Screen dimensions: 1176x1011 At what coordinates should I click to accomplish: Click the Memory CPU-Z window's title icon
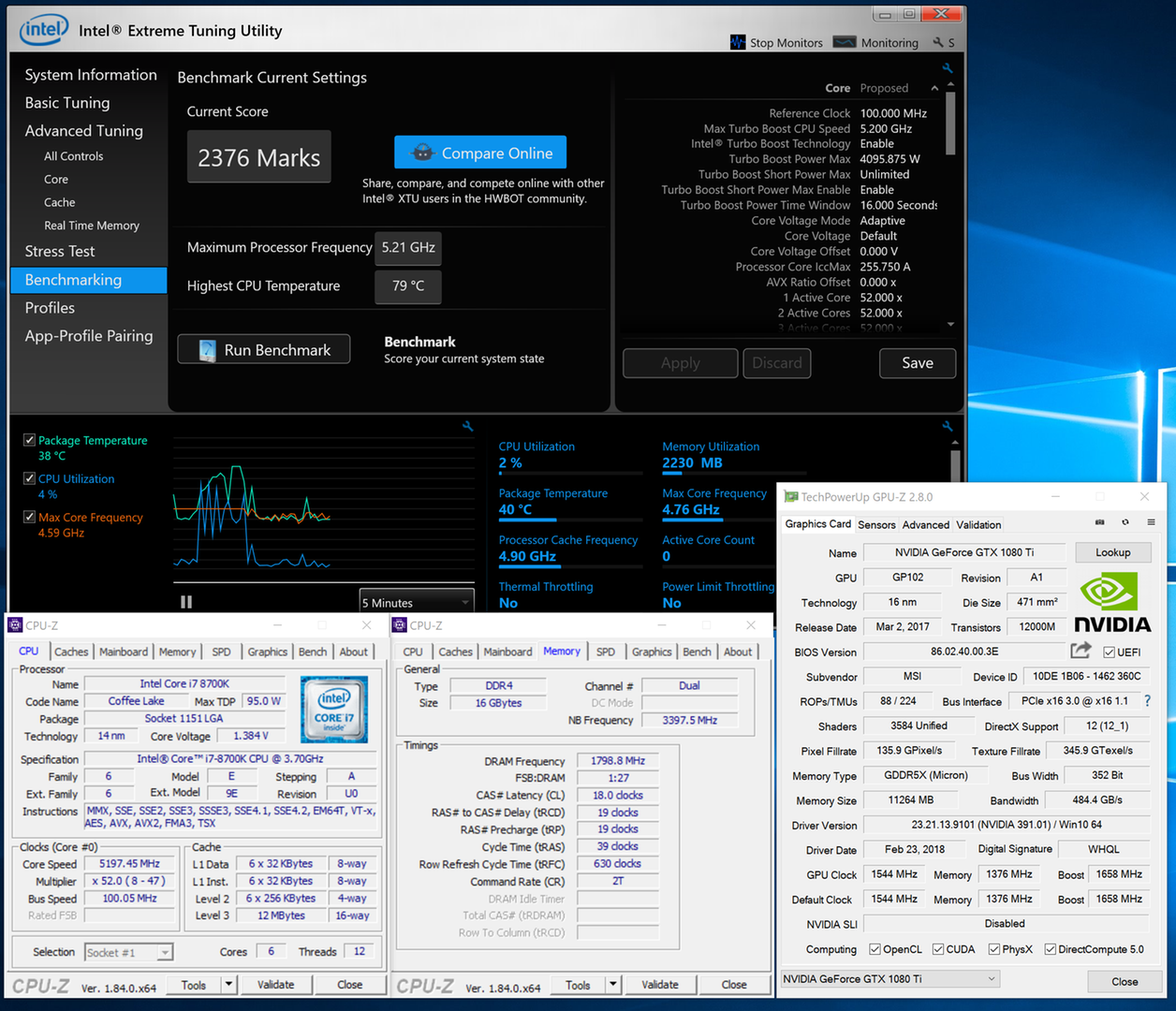coord(400,625)
